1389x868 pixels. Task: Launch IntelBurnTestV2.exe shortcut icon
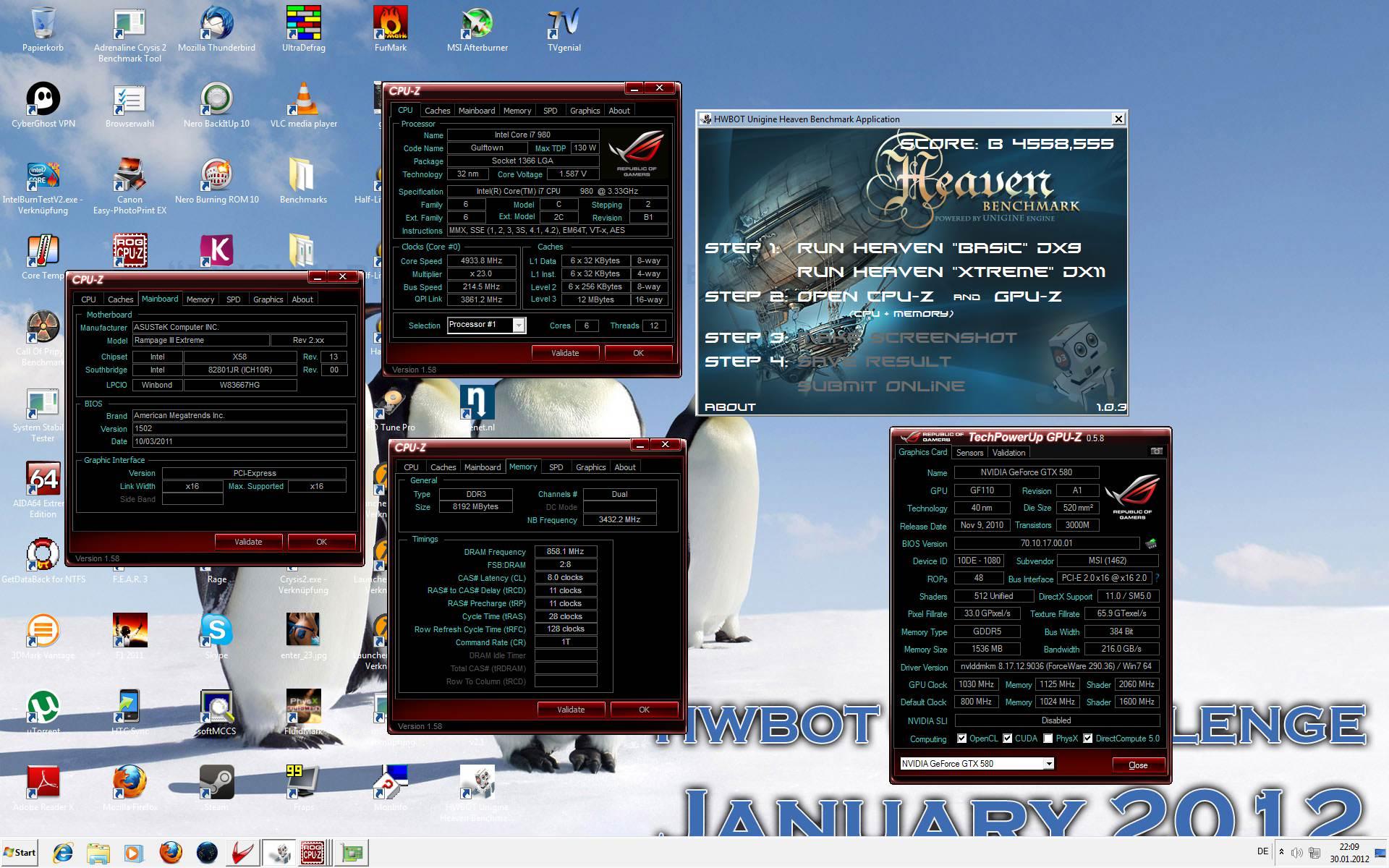tap(43, 175)
